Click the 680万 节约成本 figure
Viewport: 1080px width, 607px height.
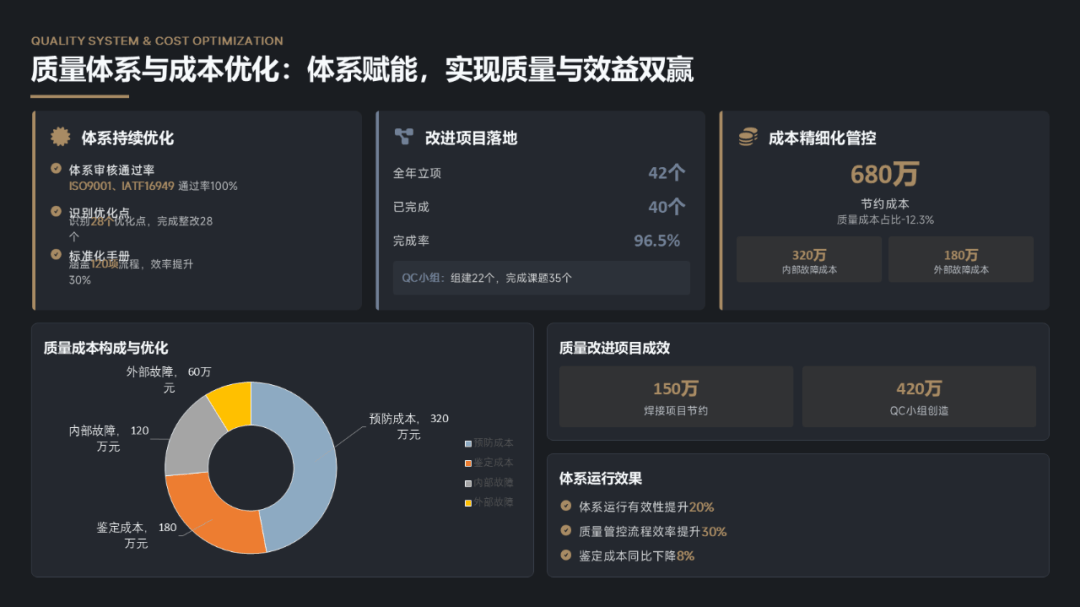(884, 175)
